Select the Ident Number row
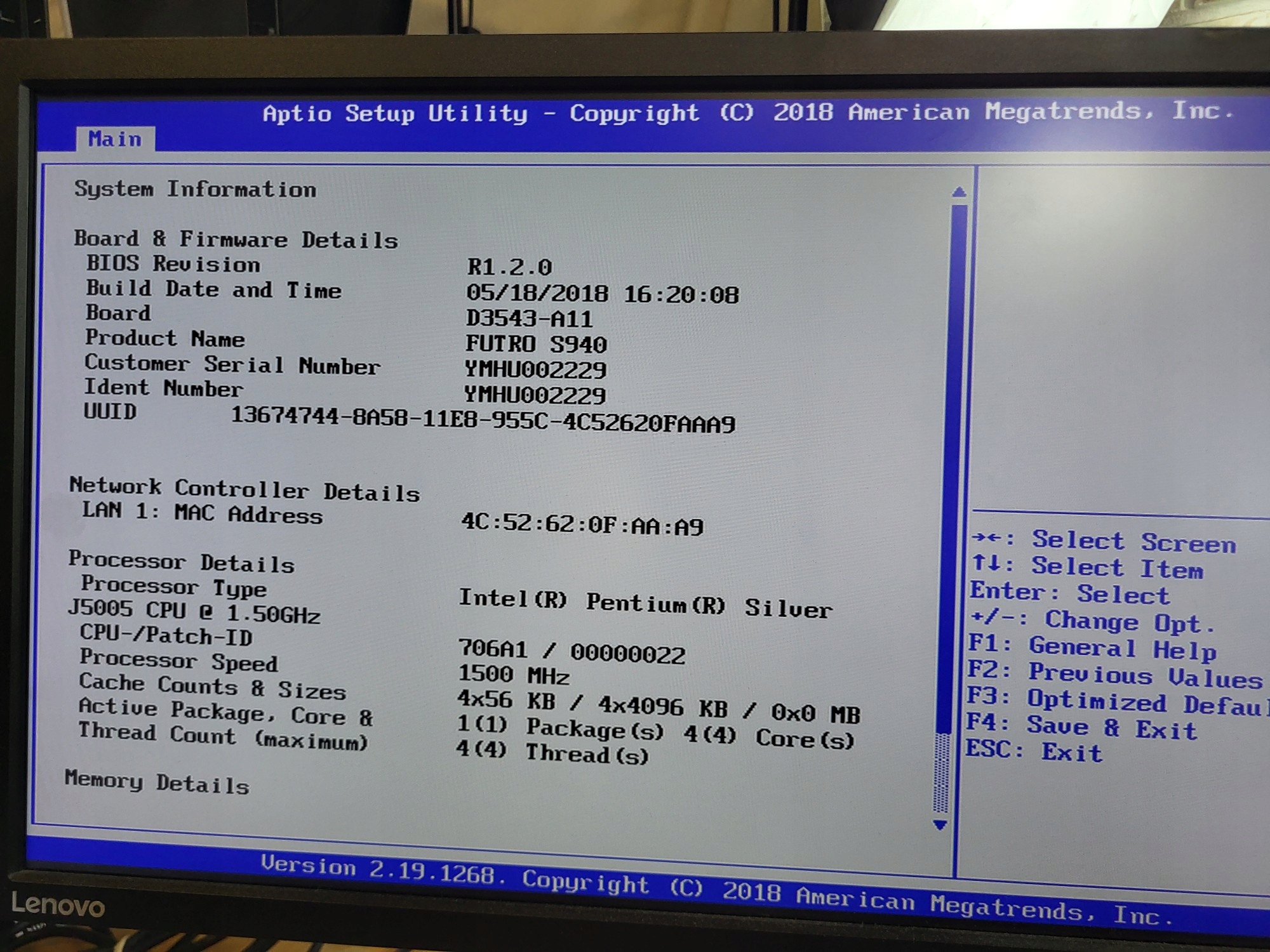 click(x=163, y=388)
